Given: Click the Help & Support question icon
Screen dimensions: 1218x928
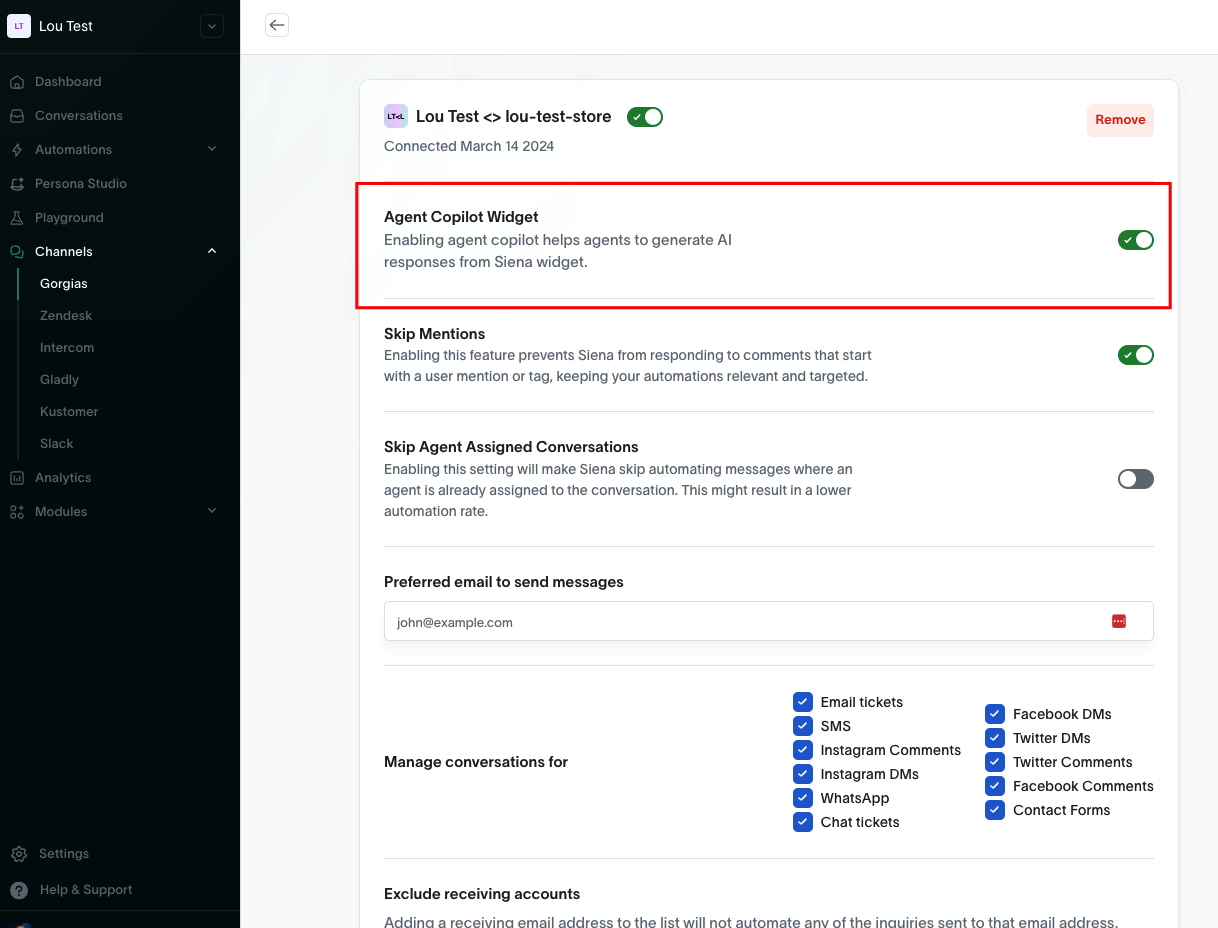Looking at the screenshot, I should pyautogui.click(x=19, y=890).
